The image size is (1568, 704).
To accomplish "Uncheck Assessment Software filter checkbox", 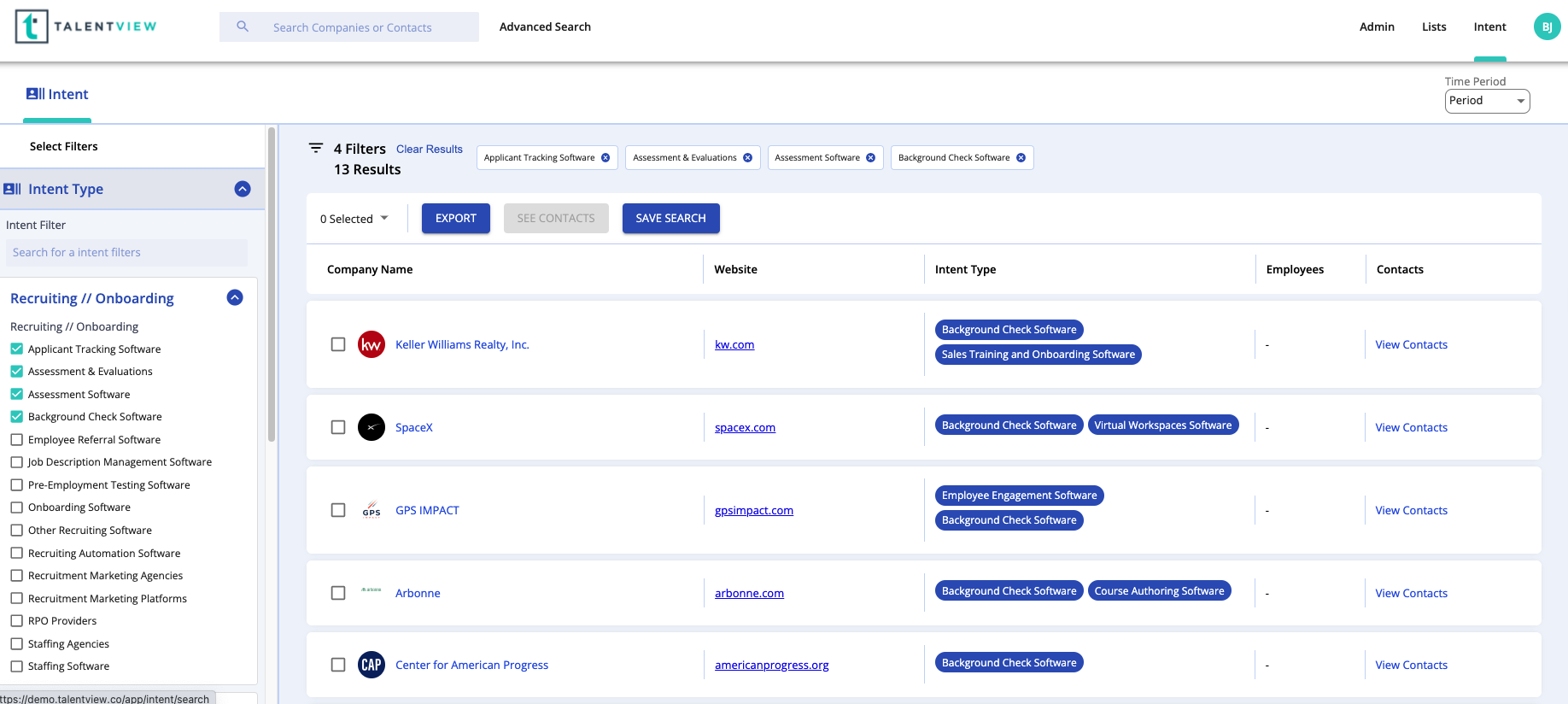I will click(16, 394).
